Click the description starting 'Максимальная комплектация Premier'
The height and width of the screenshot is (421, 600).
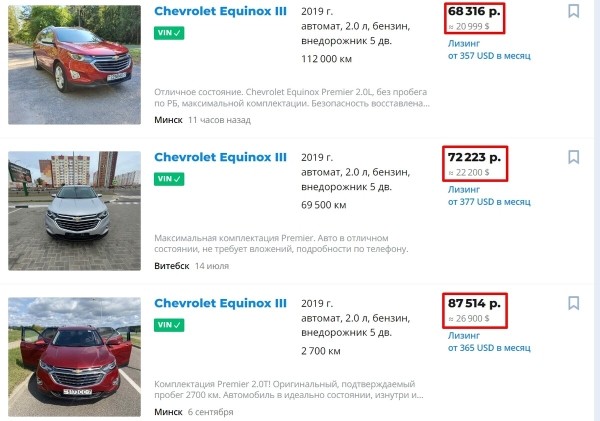click(292, 243)
